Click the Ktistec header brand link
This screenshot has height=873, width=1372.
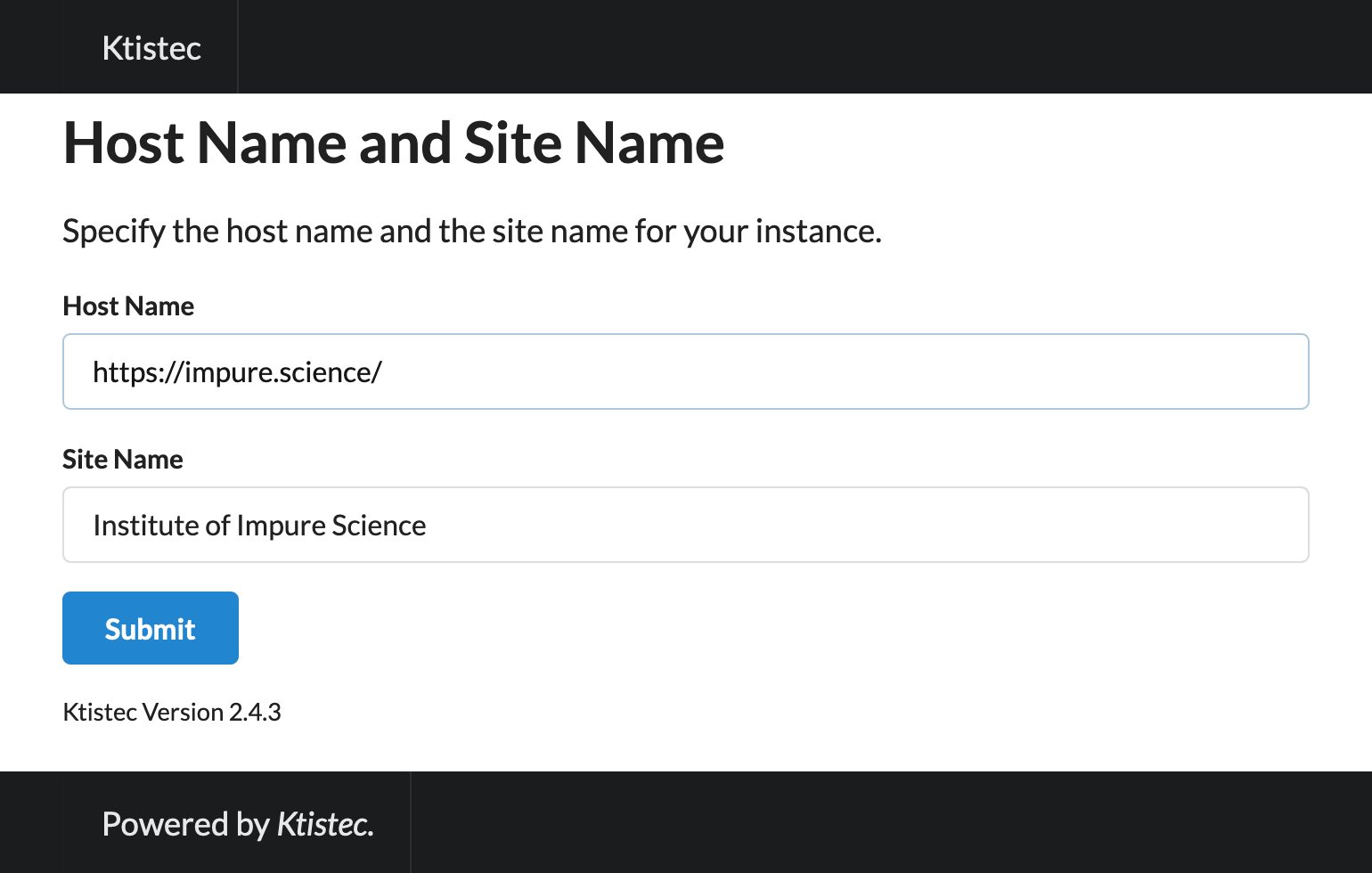pos(151,48)
